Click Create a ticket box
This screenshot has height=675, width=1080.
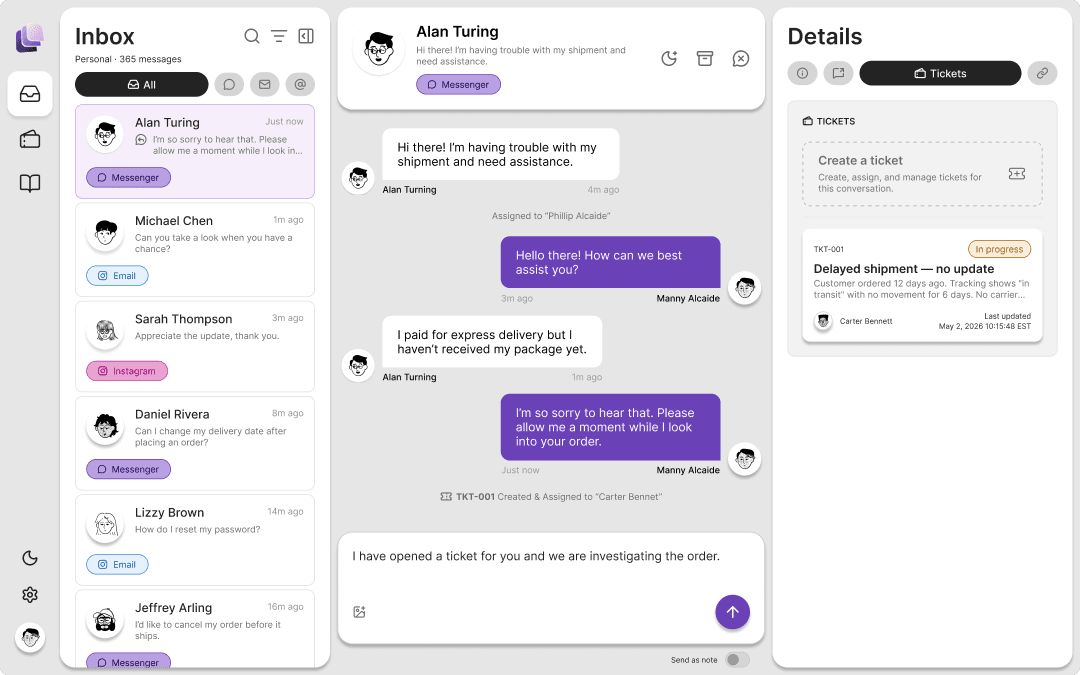click(x=922, y=174)
